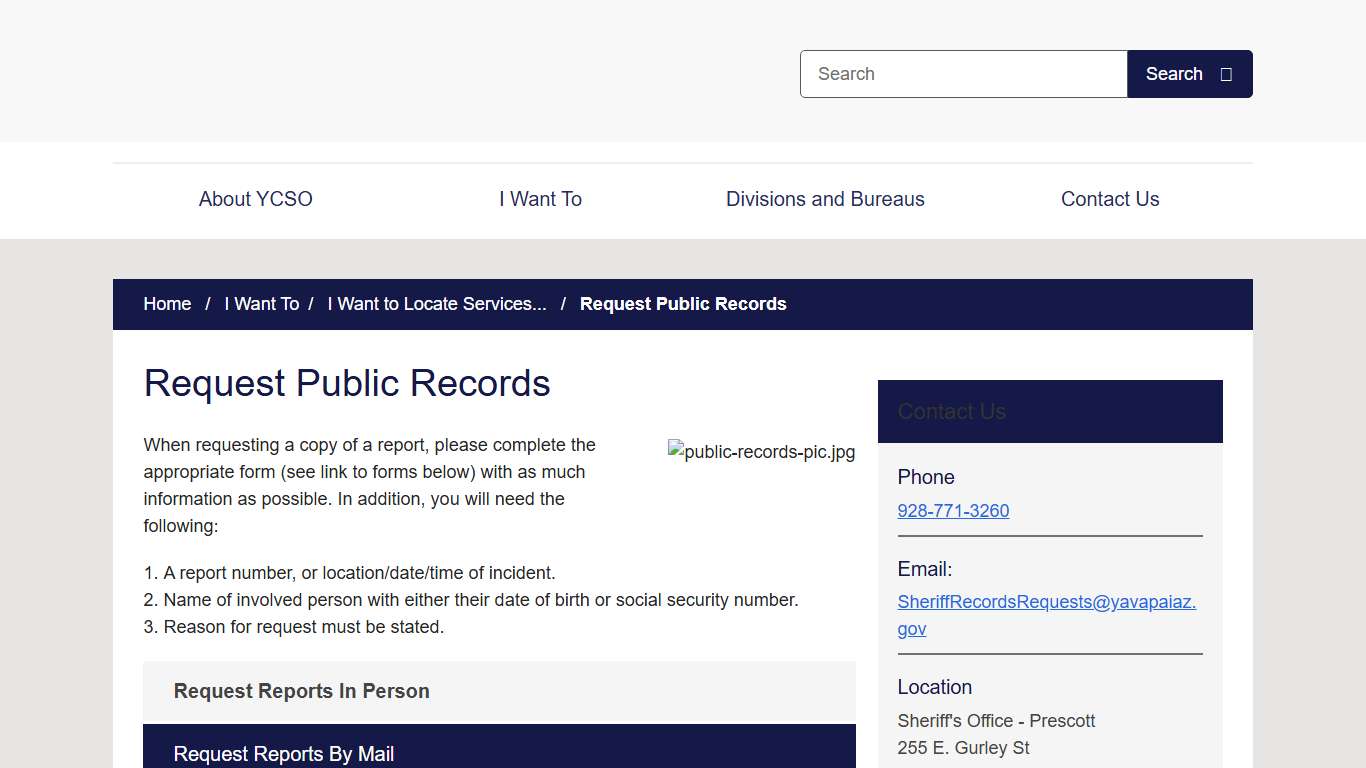Open the Contact Us navigation item

1110,199
